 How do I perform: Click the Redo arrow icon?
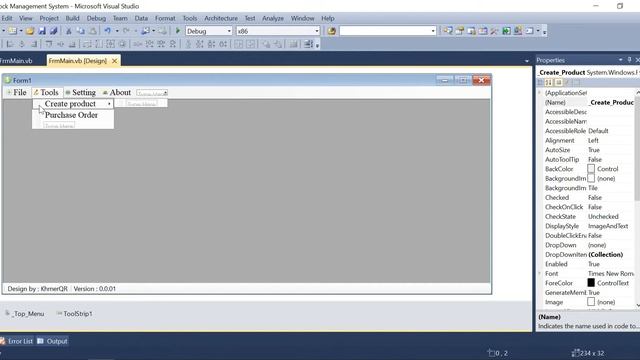(126, 31)
